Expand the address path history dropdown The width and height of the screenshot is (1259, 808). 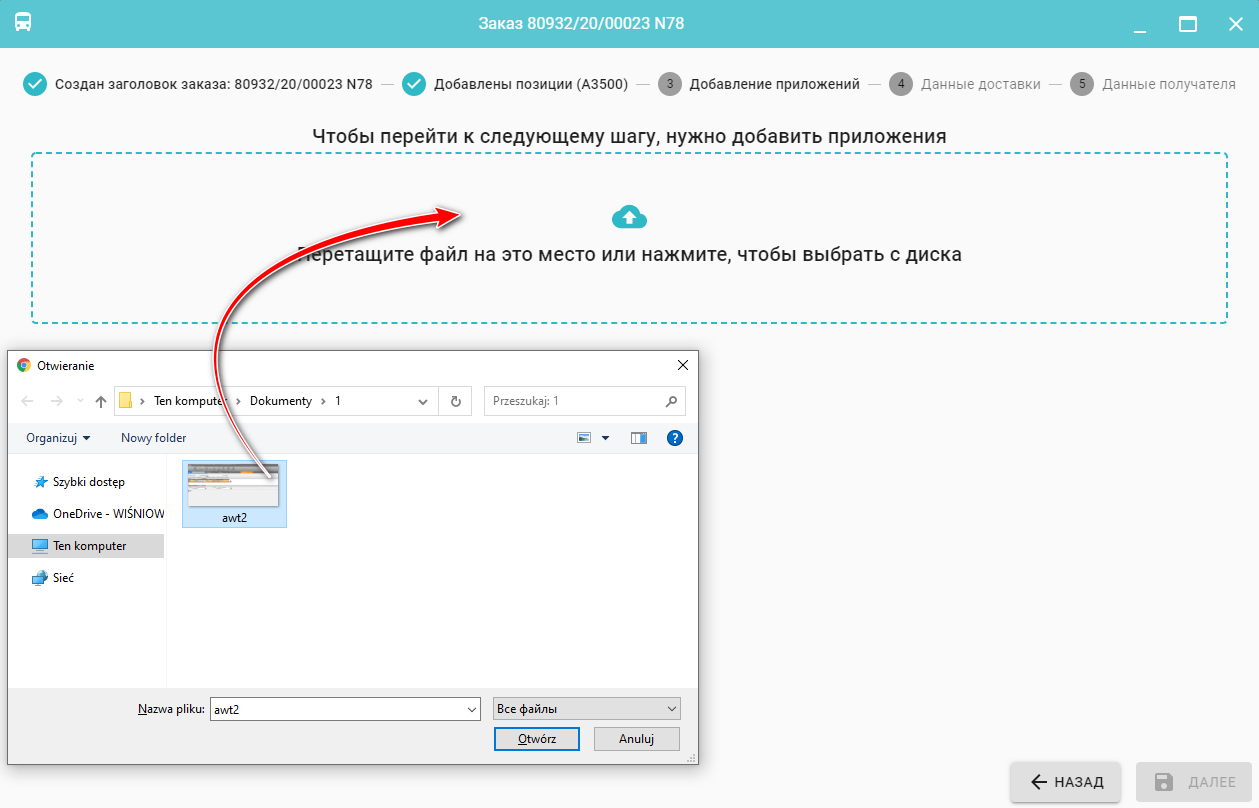coord(423,401)
